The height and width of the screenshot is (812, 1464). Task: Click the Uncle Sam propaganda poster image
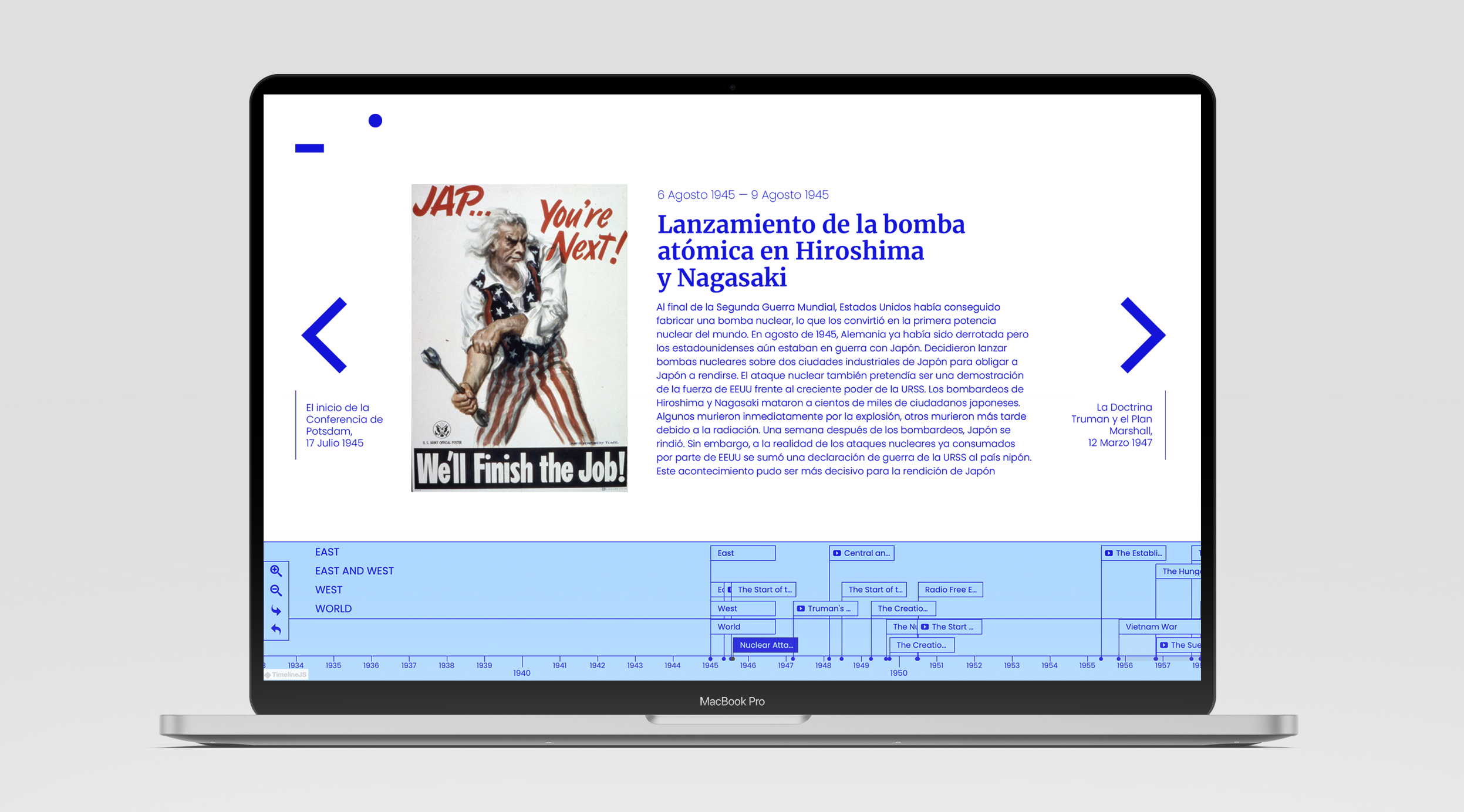point(520,338)
